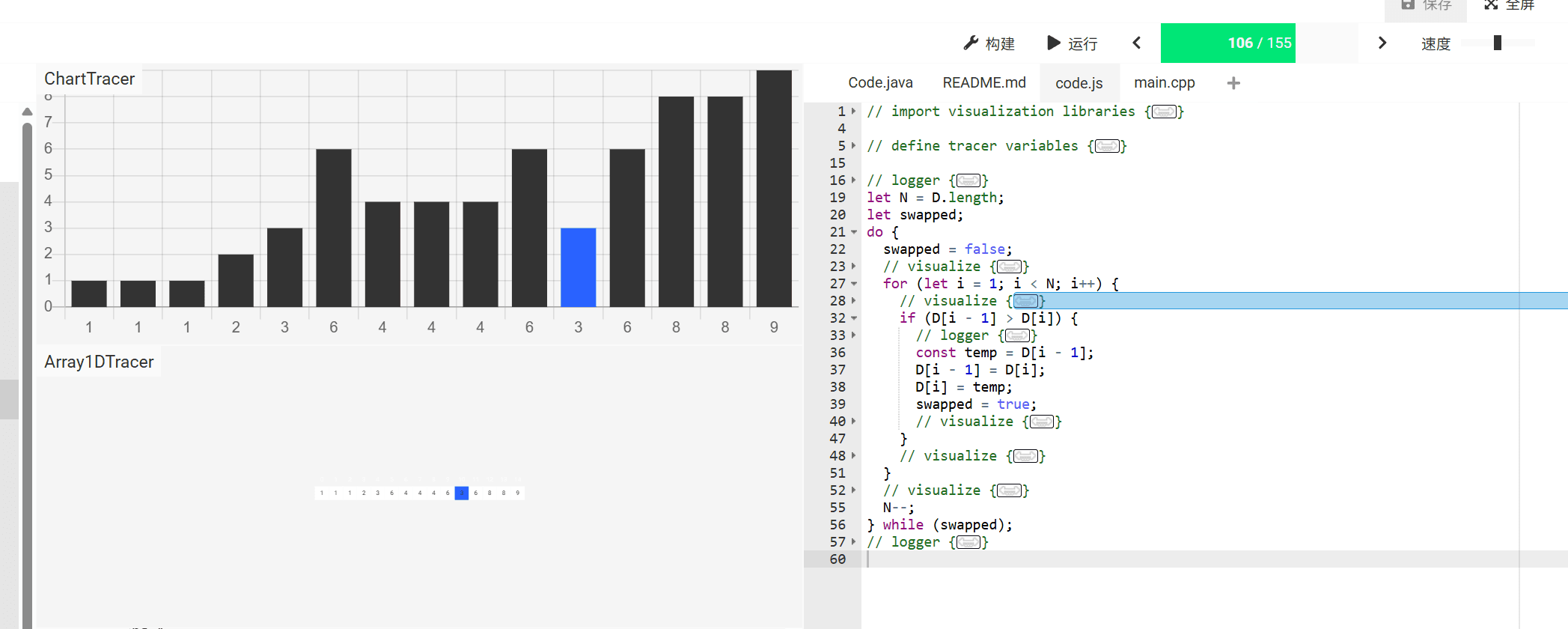Viewport: 1568px width, 629px height.
Task: Collapse the for loop at line 27
Action: tap(853, 284)
